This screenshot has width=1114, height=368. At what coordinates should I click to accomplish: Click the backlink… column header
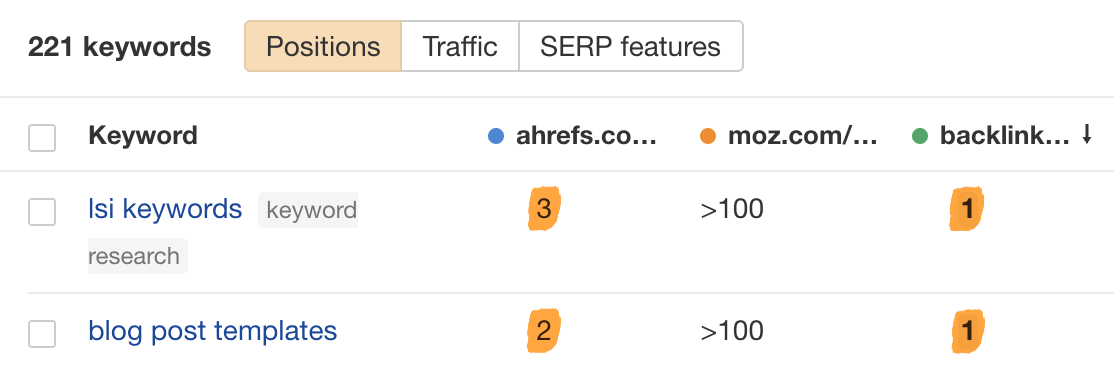[1004, 136]
